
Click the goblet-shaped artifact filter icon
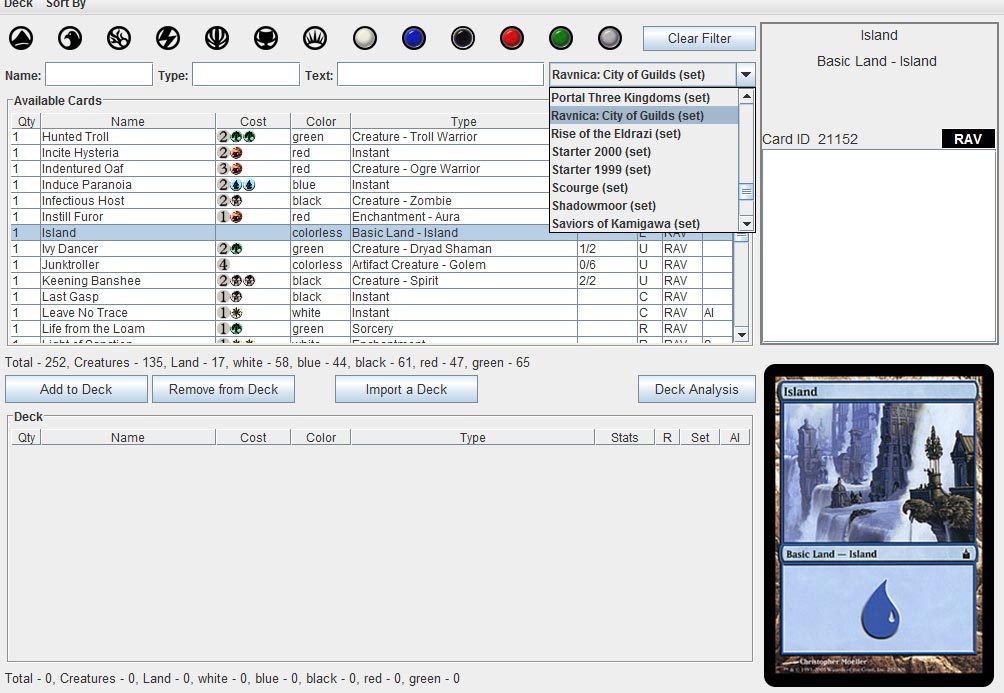[x=266, y=38]
